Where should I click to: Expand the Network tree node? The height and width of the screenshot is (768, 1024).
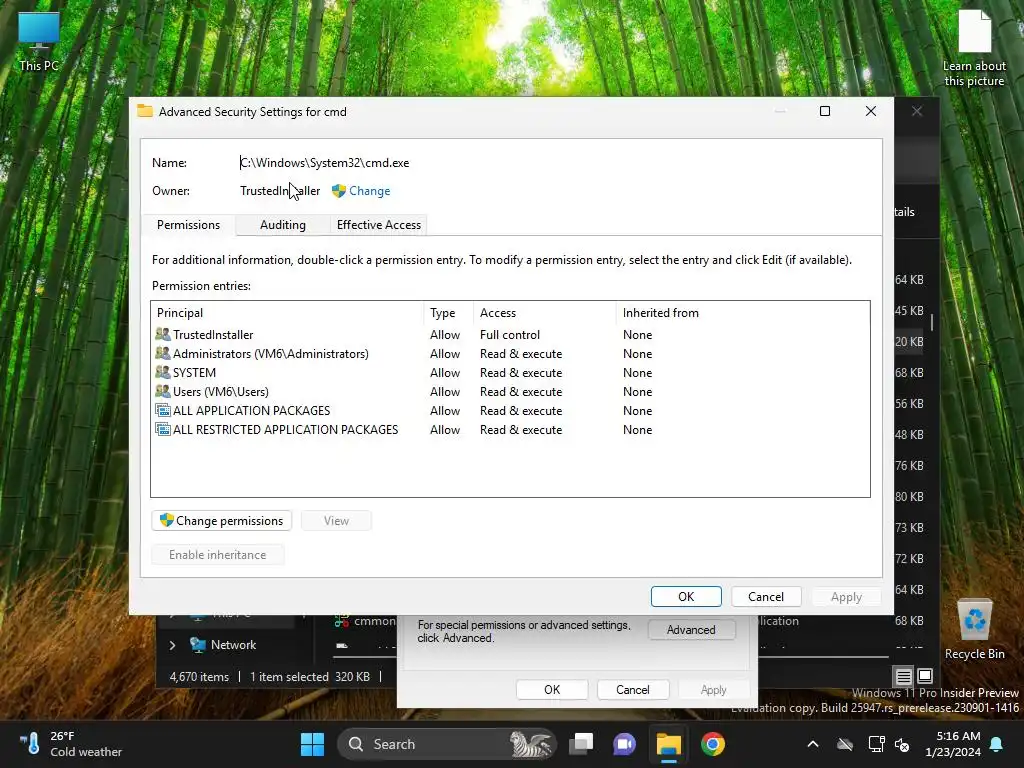tap(172, 645)
